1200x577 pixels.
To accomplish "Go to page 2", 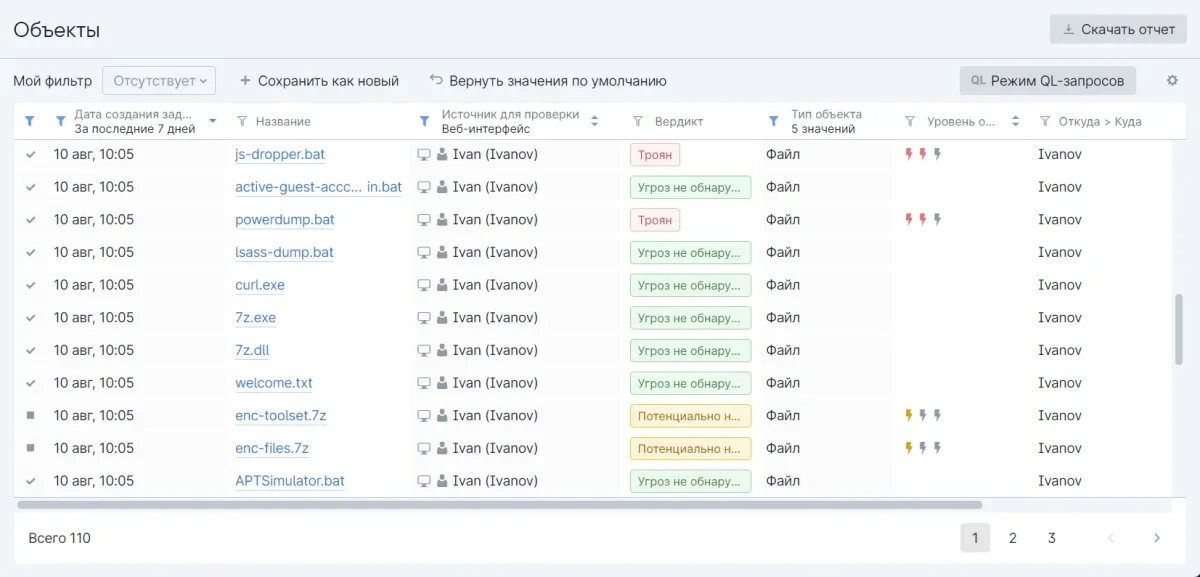I will 1012,538.
